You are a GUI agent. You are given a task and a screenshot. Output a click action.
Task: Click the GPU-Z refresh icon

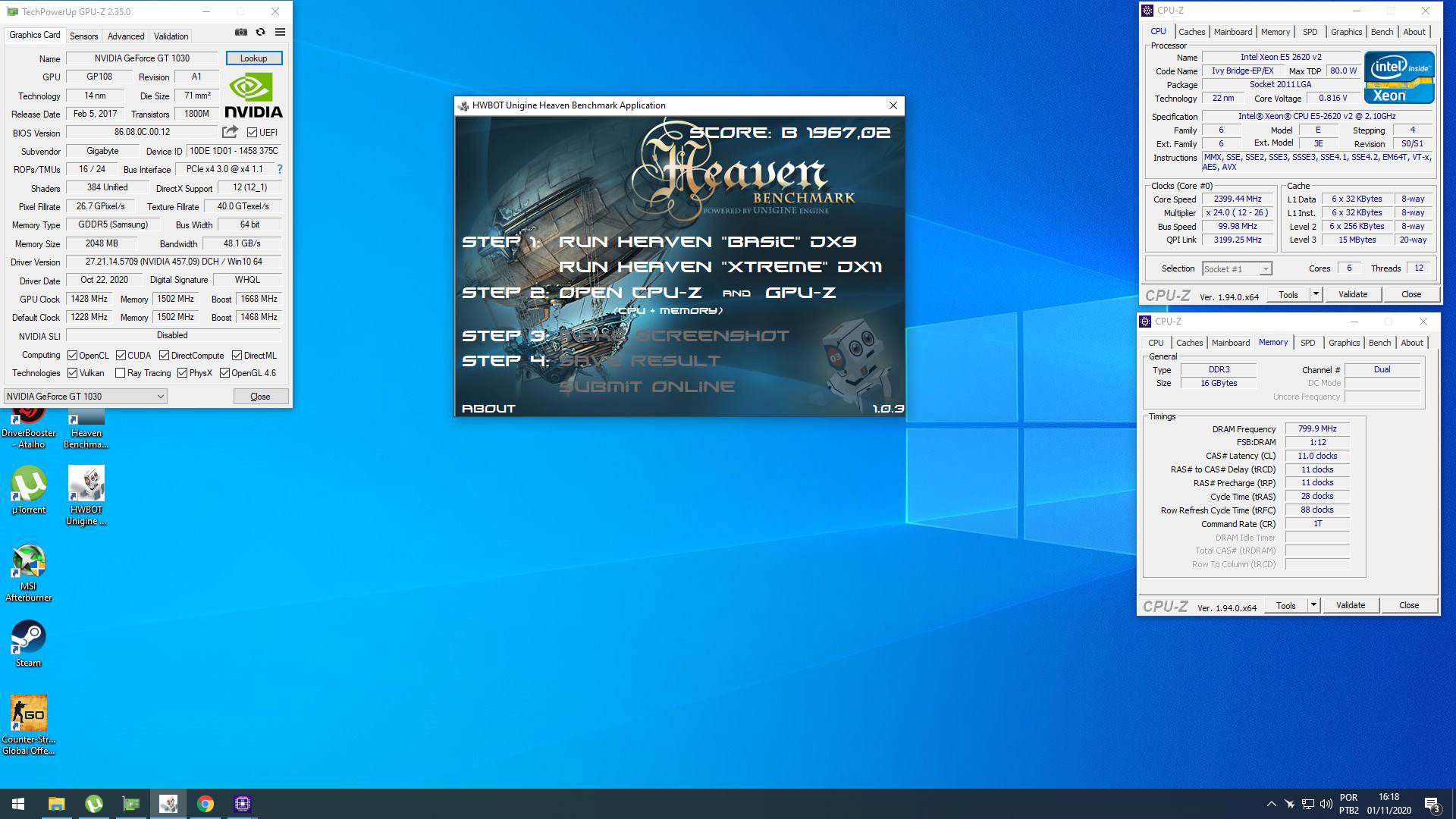[x=260, y=32]
